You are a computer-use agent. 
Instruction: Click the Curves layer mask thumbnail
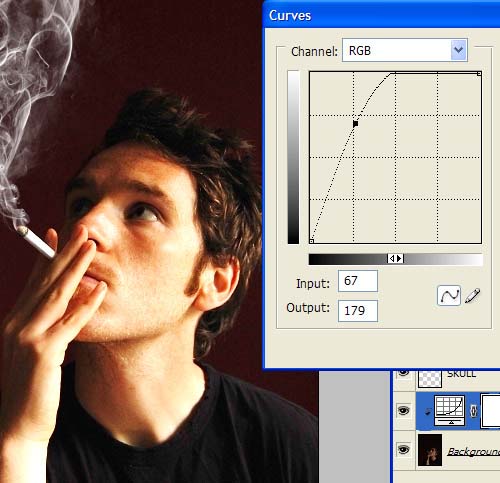tap(490, 411)
